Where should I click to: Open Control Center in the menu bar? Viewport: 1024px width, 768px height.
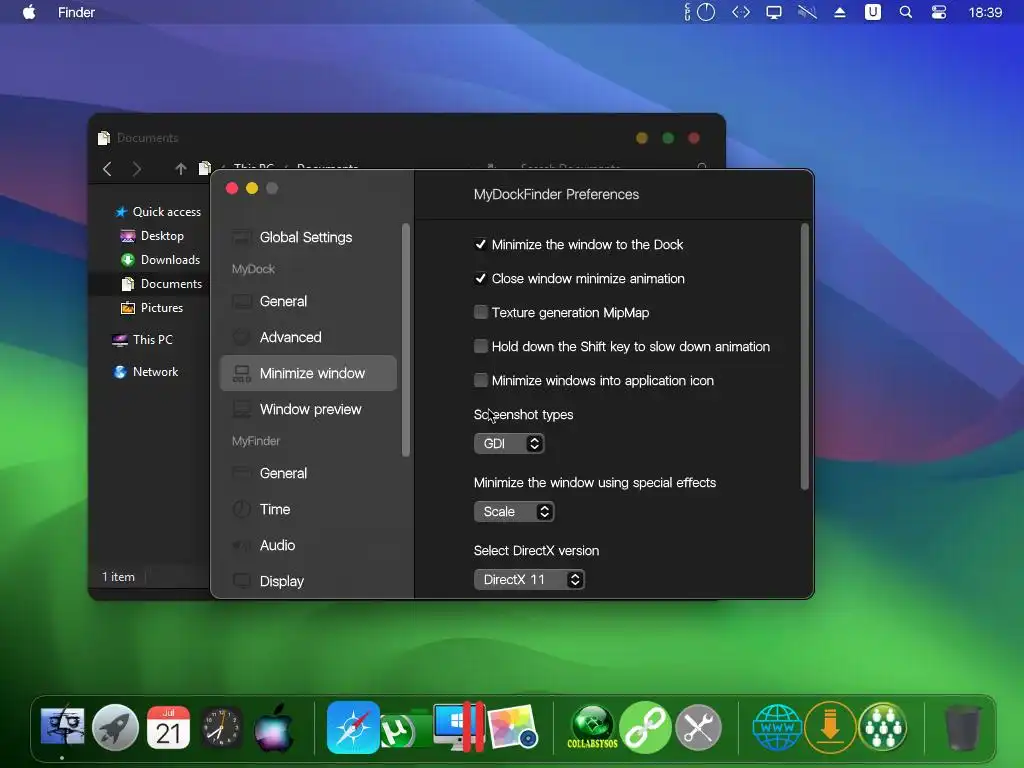click(x=938, y=12)
